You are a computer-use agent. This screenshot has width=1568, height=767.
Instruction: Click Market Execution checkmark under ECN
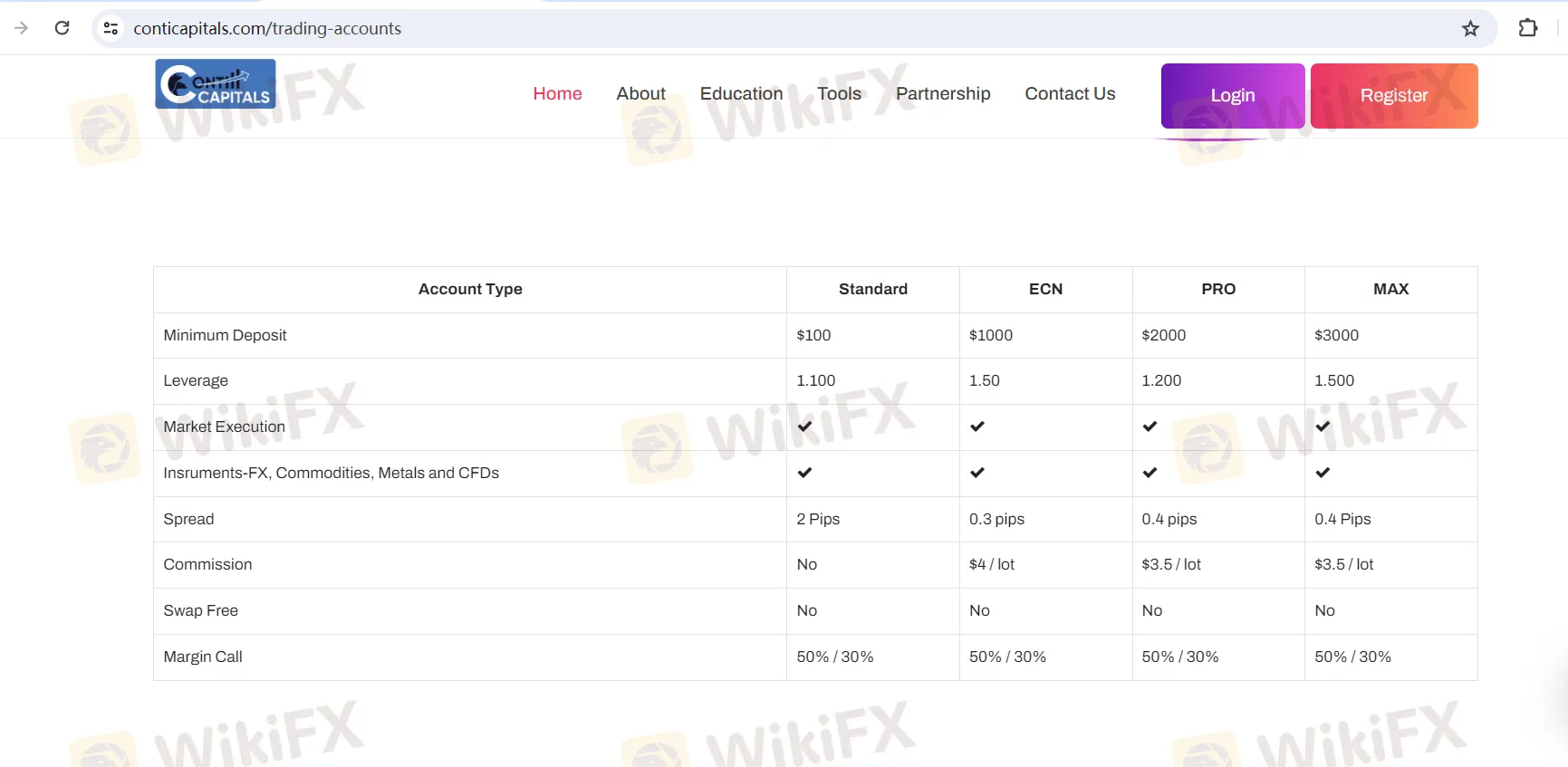976,427
